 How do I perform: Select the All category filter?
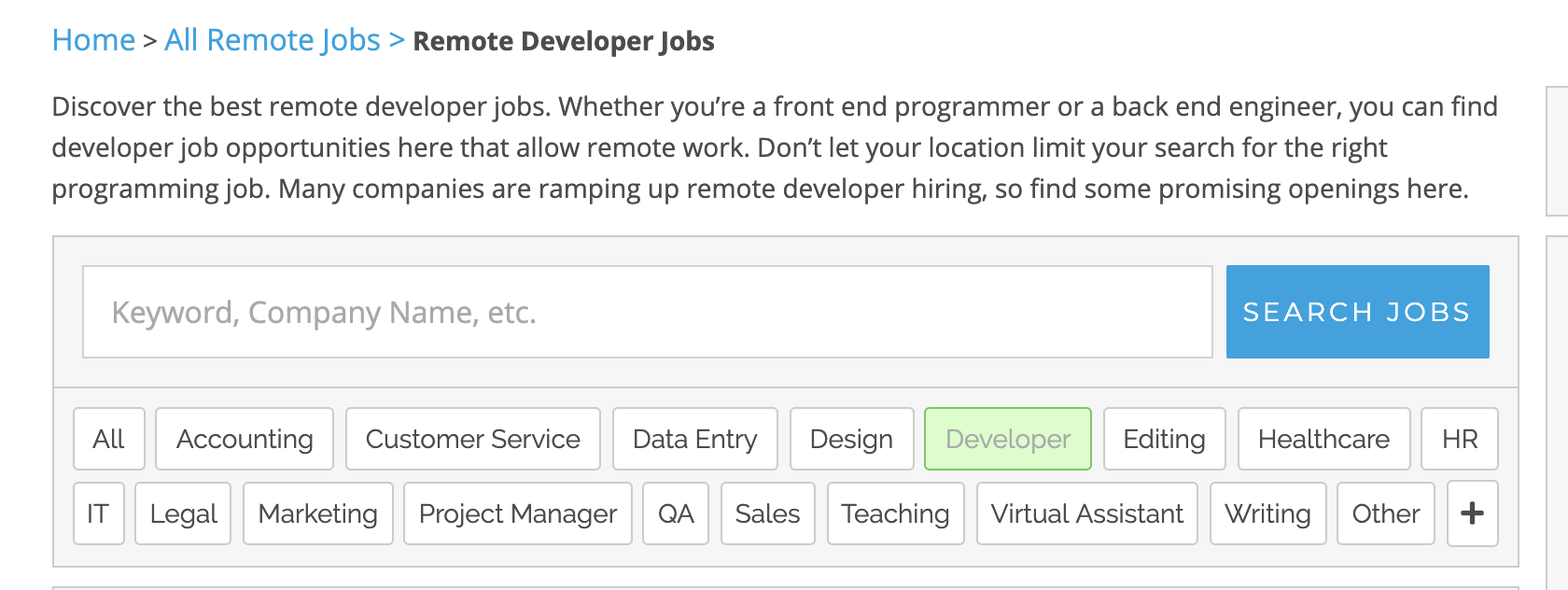109,439
